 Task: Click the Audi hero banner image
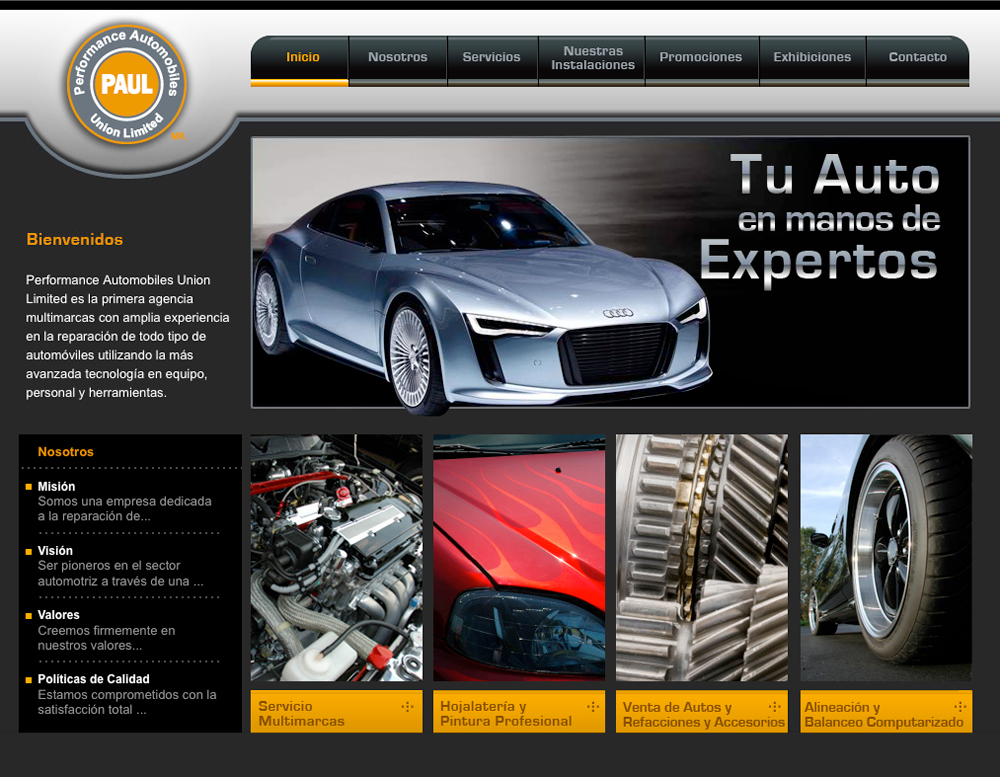click(x=610, y=272)
